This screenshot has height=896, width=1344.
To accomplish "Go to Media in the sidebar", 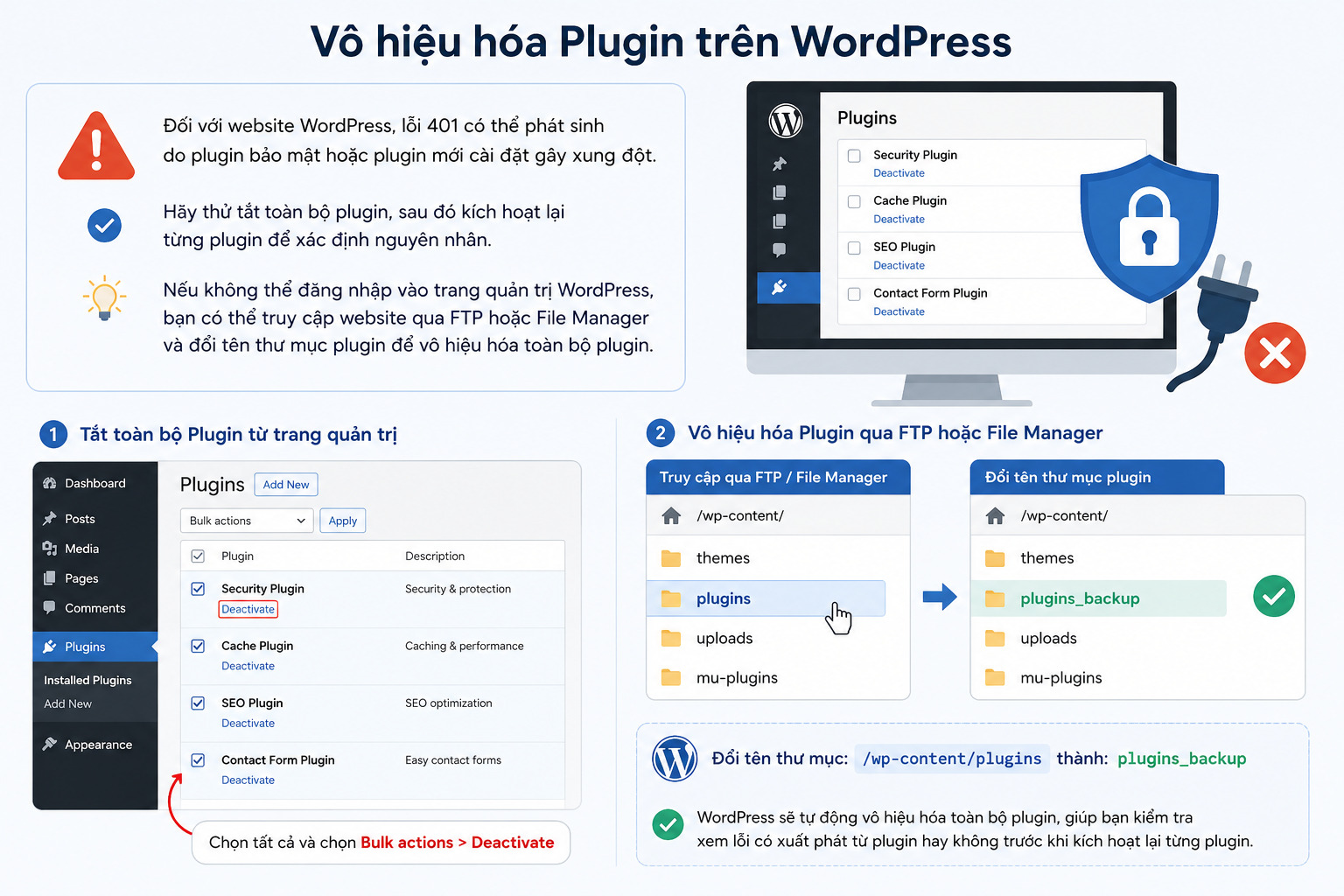I will [x=81, y=549].
